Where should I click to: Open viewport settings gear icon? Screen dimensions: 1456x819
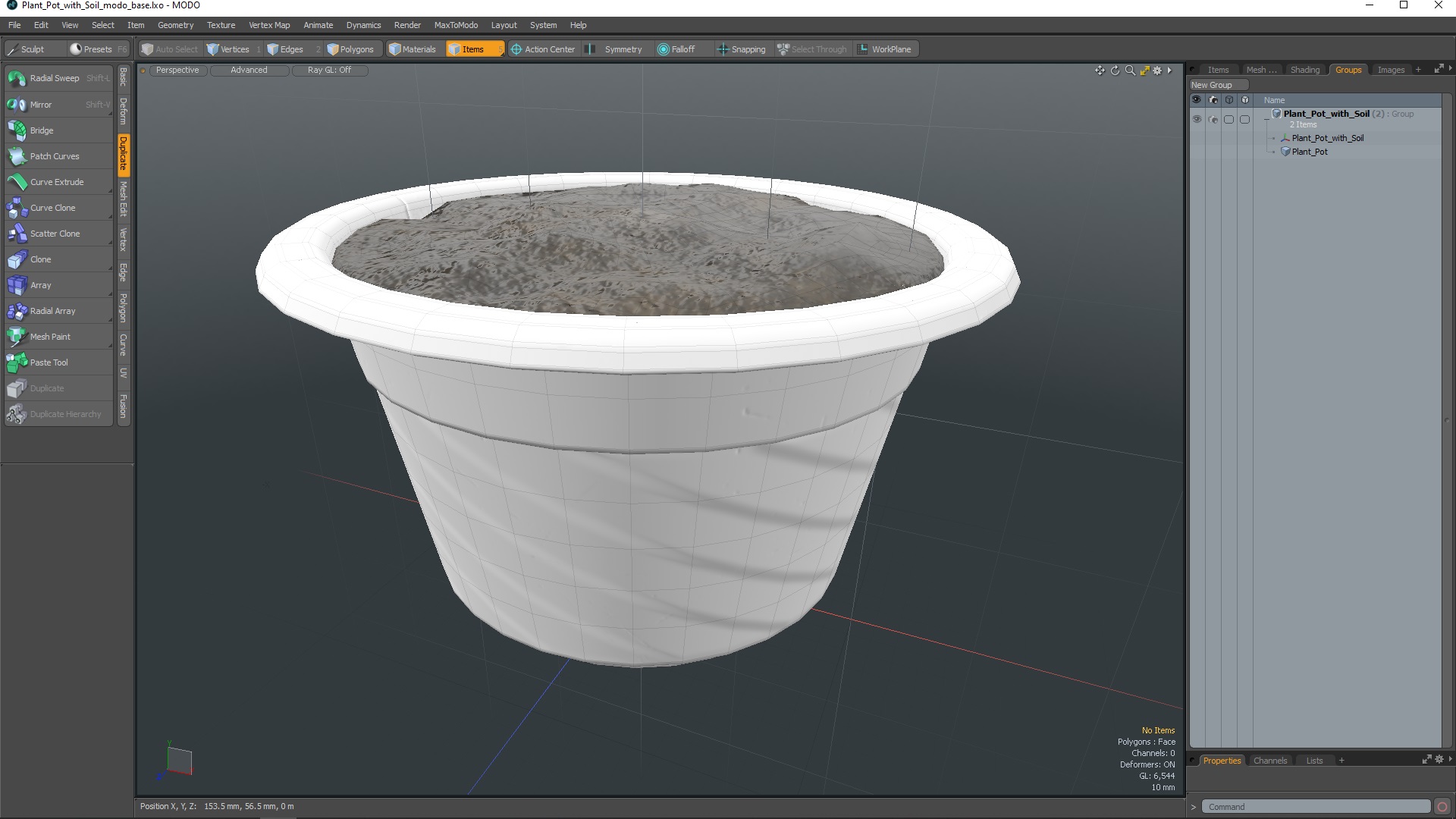[x=1157, y=71]
